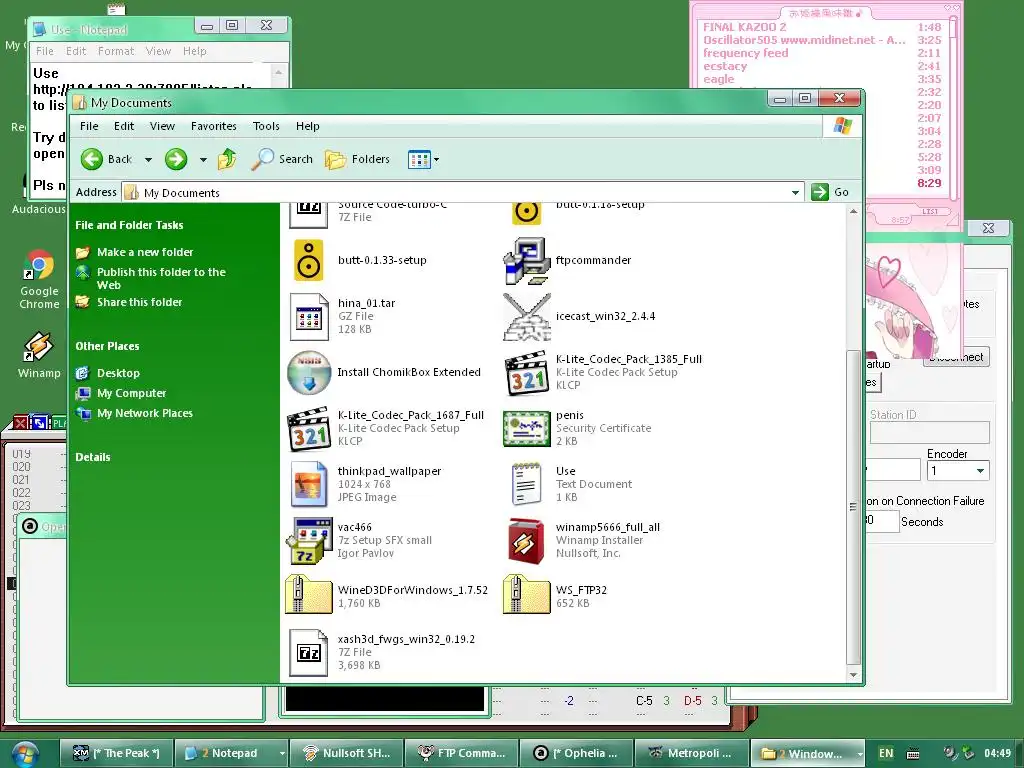This screenshot has width=1024, height=768.
Task: Open the Tools menu
Action: coord(266,126)
